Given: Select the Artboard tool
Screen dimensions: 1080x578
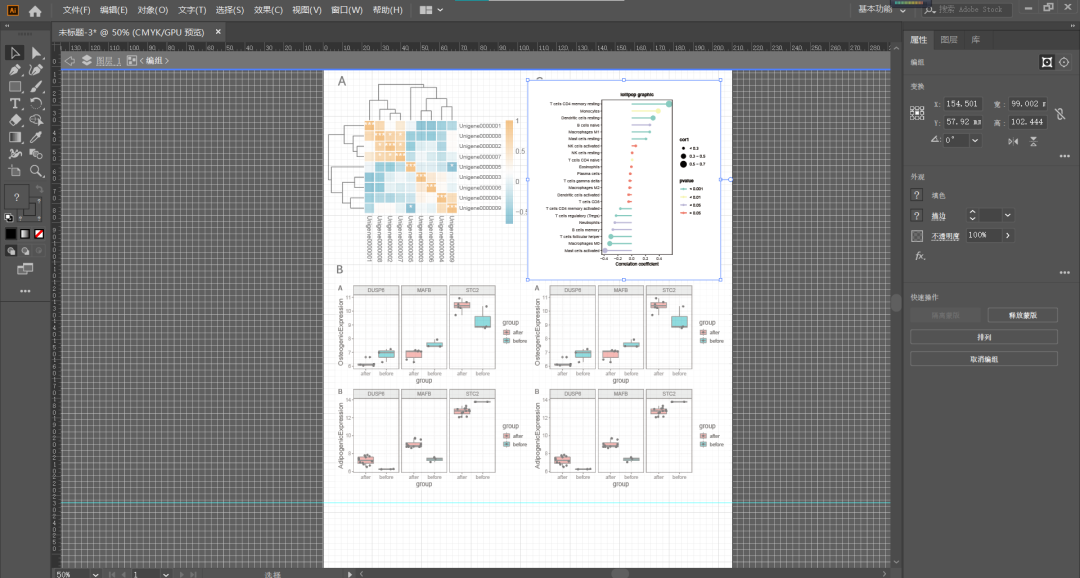Looking at the screenshot, I should tap(14, 171).
